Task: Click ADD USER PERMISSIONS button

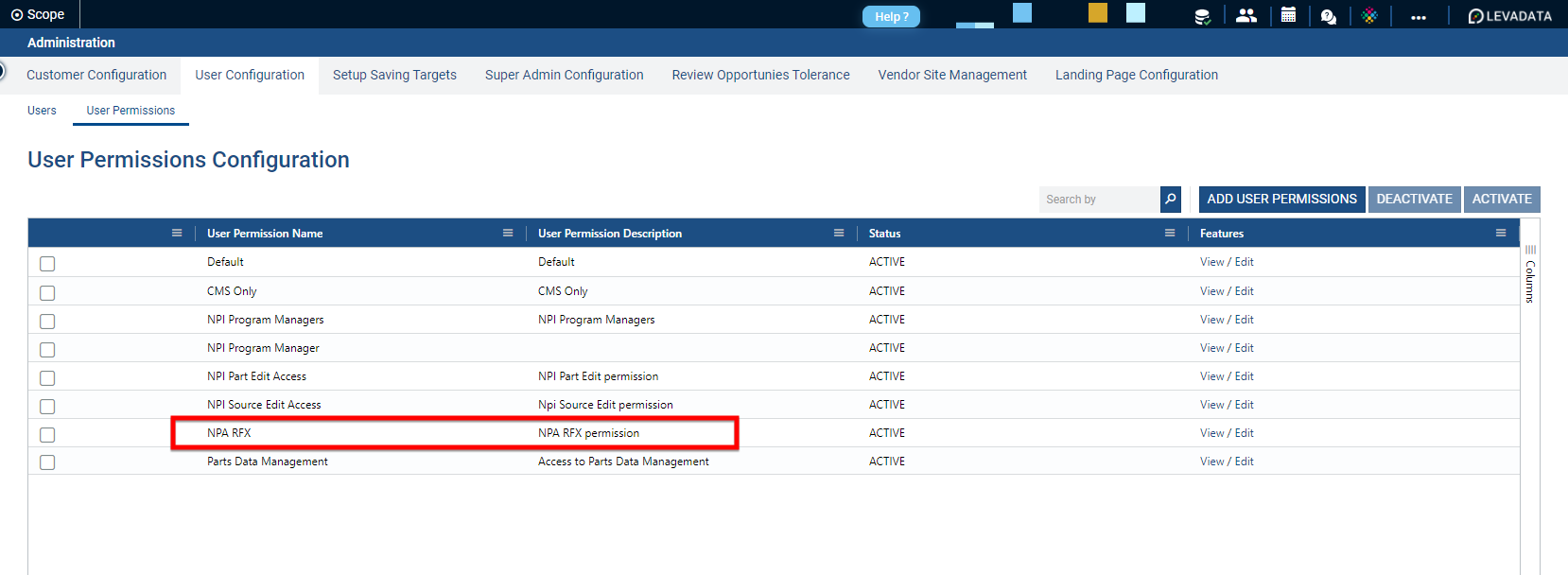Action: [x=1281, y=199]
